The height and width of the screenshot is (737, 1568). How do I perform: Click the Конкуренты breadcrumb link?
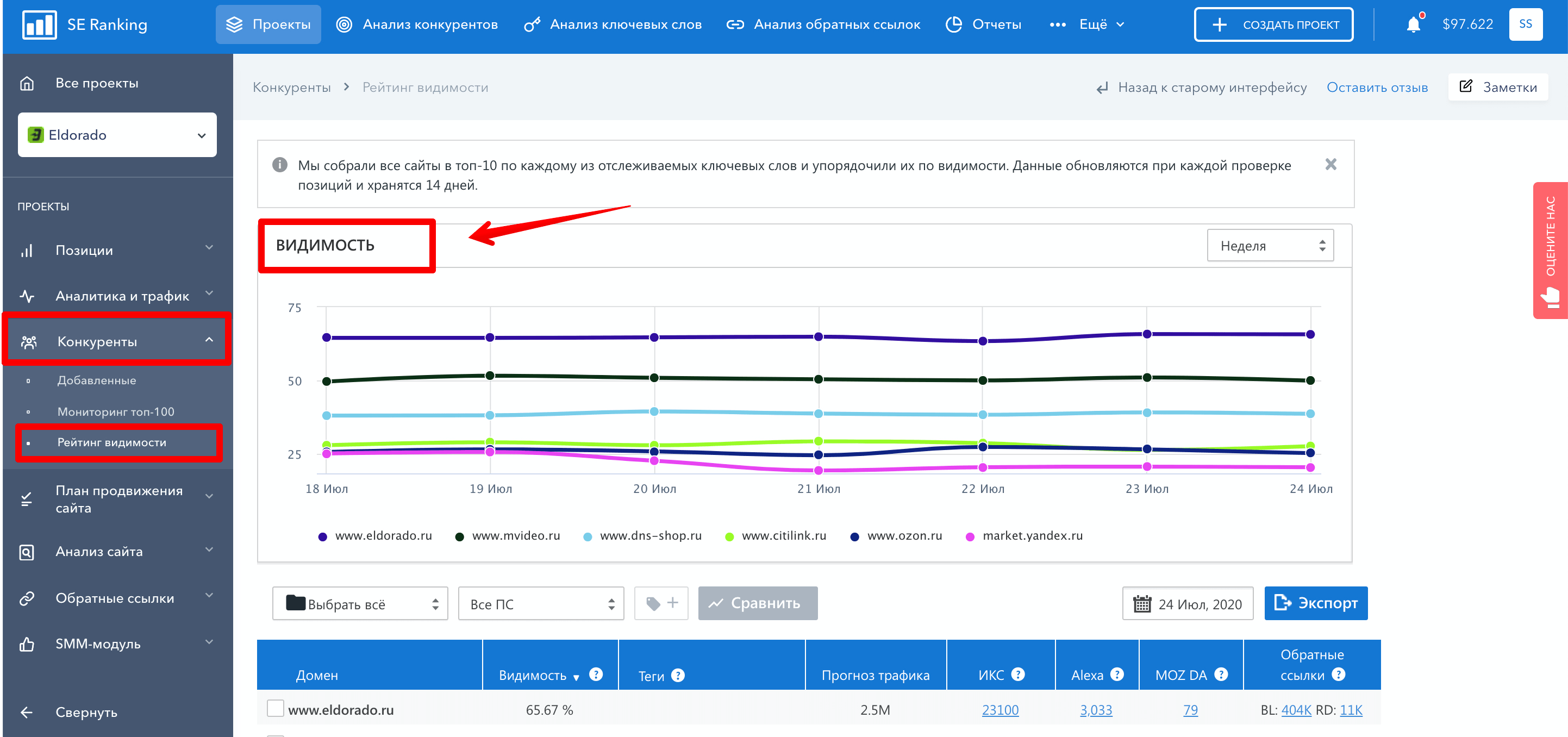coord(291,87)
